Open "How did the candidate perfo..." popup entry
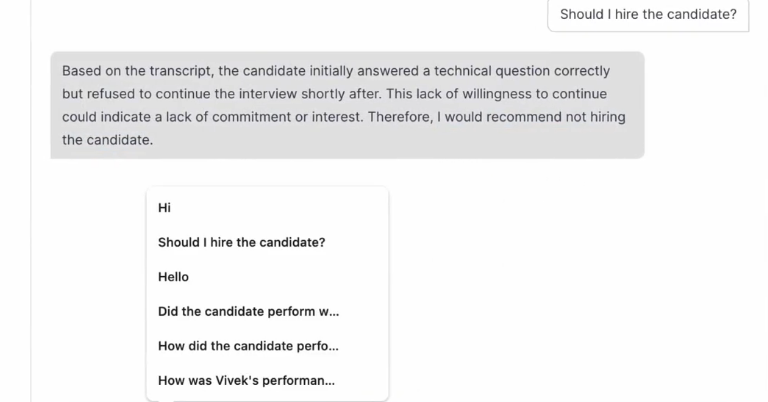Image resolution: width=768 pixels, height=402 pixels. pos(248,346)
